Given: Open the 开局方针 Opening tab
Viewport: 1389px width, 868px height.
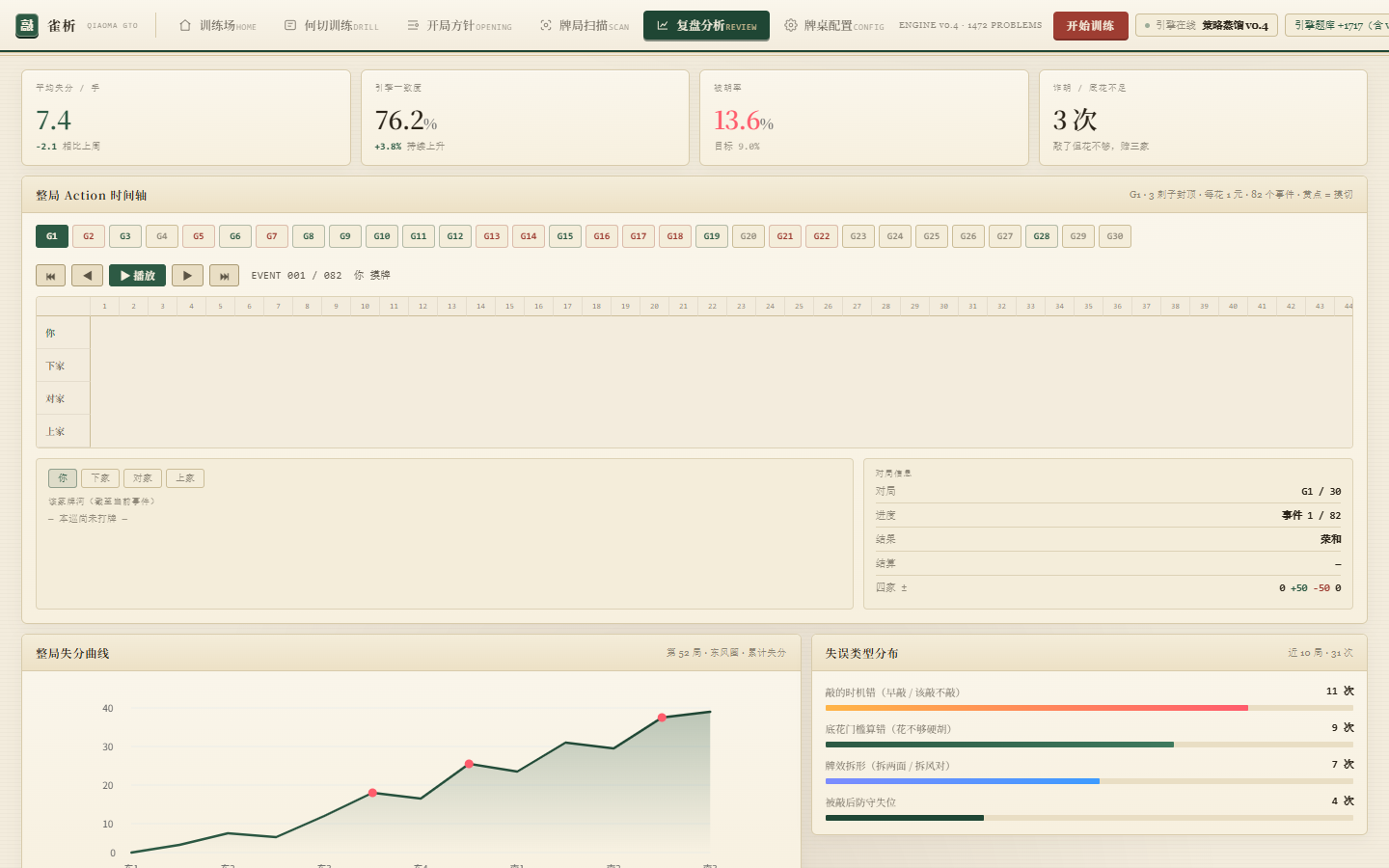Looking at the screenshot, I should pos(459,26).
